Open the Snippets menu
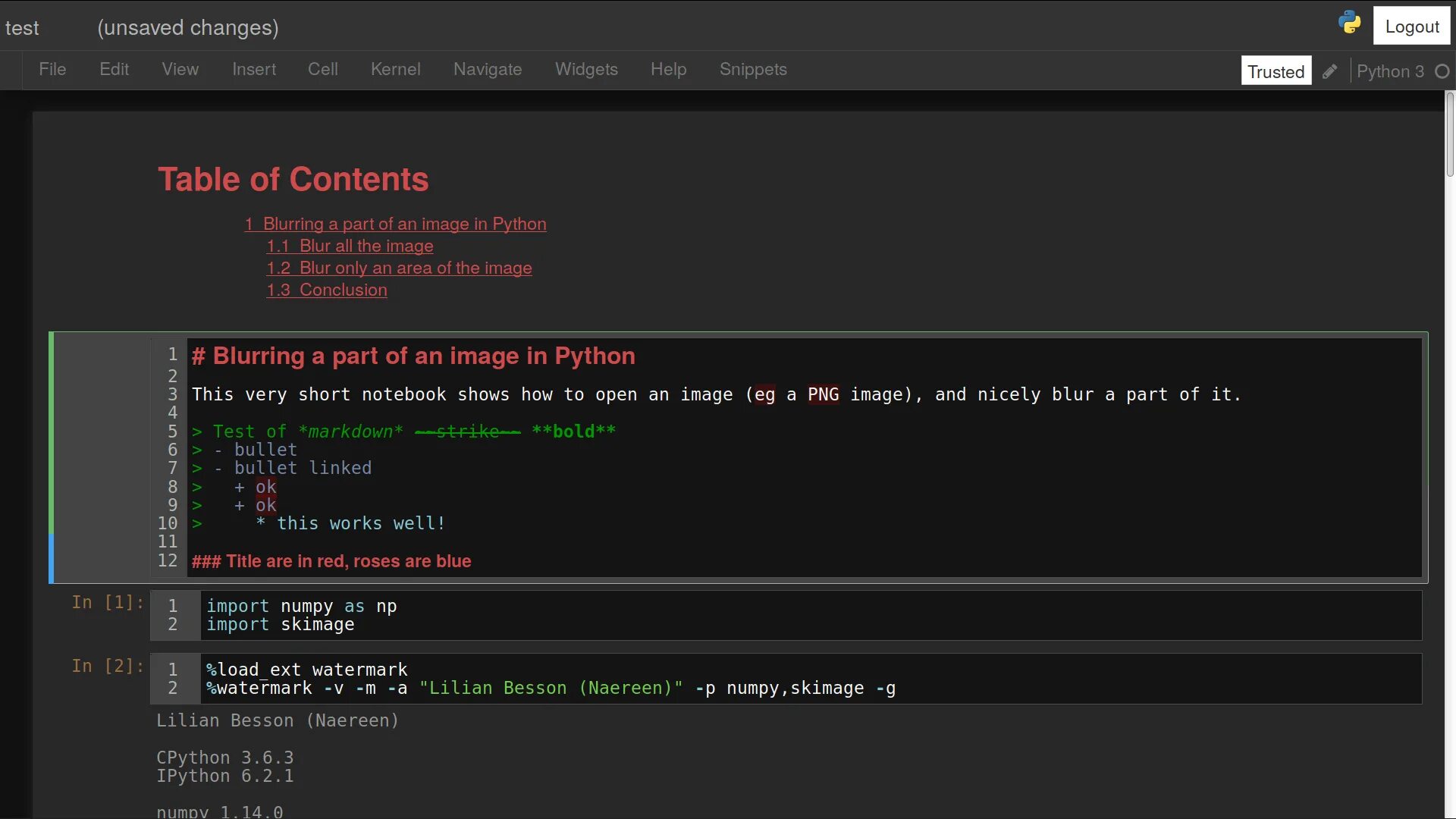1456x819 pixels. click(752, 69)
